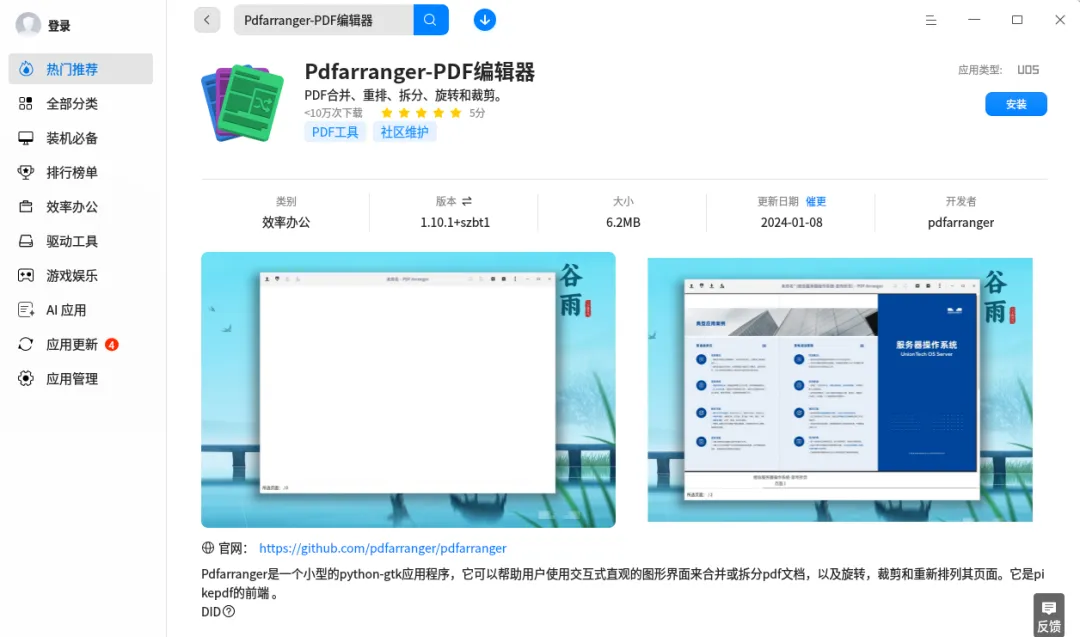This screenshot has width=1080, height=637.
Task: Click the 应用更新 refresh icon
Action: 25,344
